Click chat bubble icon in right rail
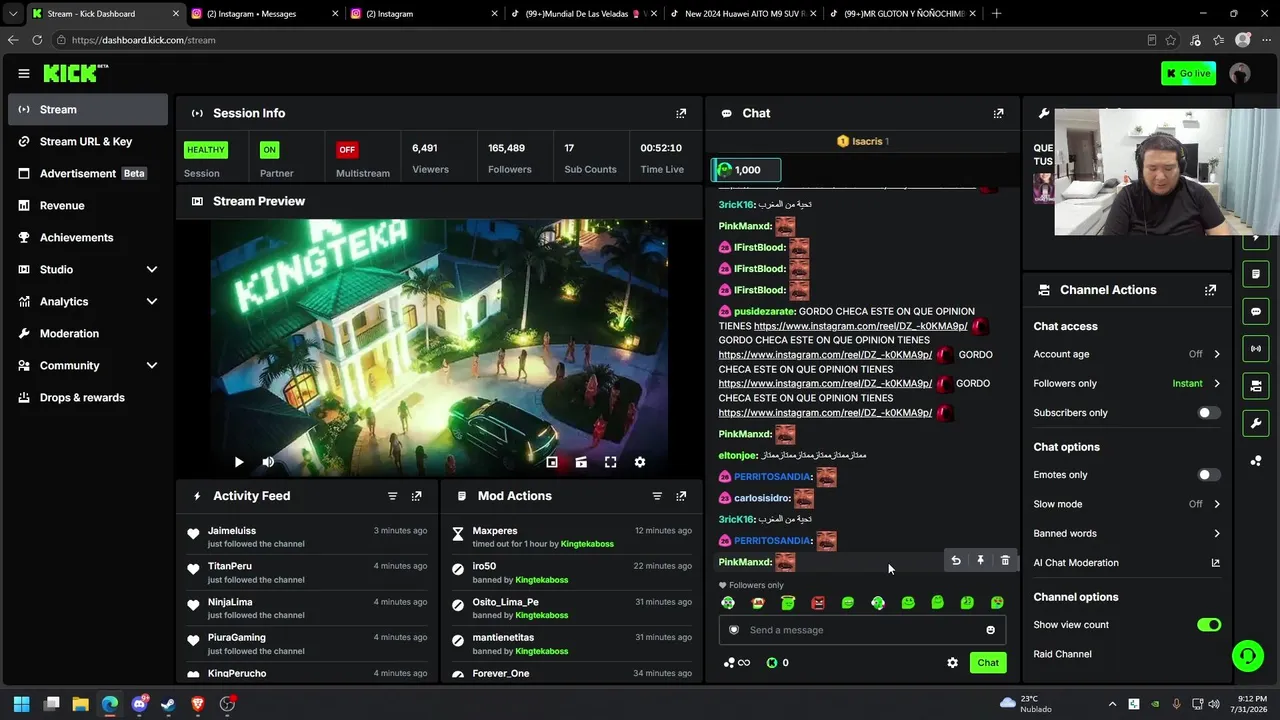The width and height of the screenshot is (1280, 720). pos(1256,312)
